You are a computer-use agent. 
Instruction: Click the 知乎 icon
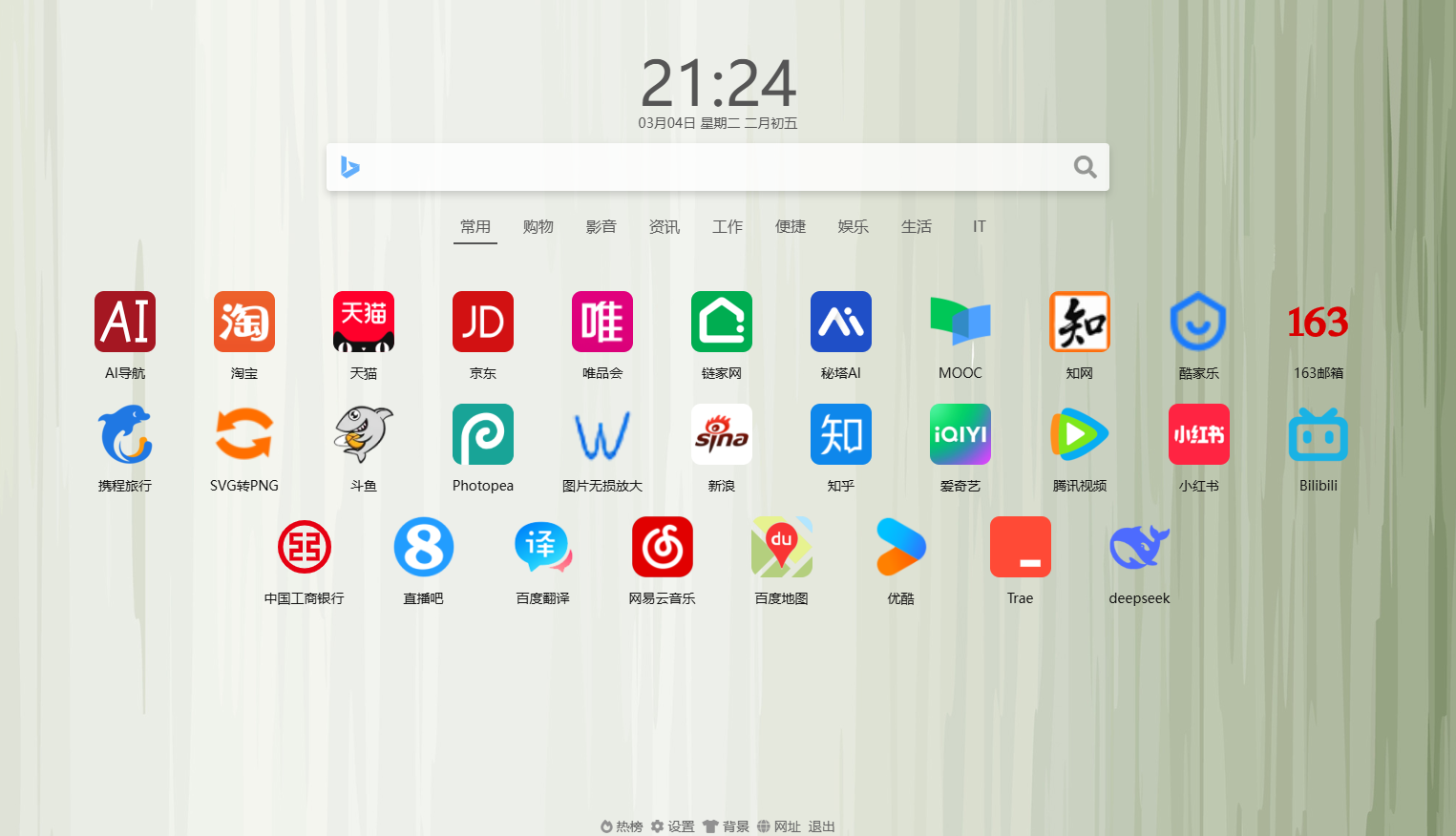pos(841,434)
